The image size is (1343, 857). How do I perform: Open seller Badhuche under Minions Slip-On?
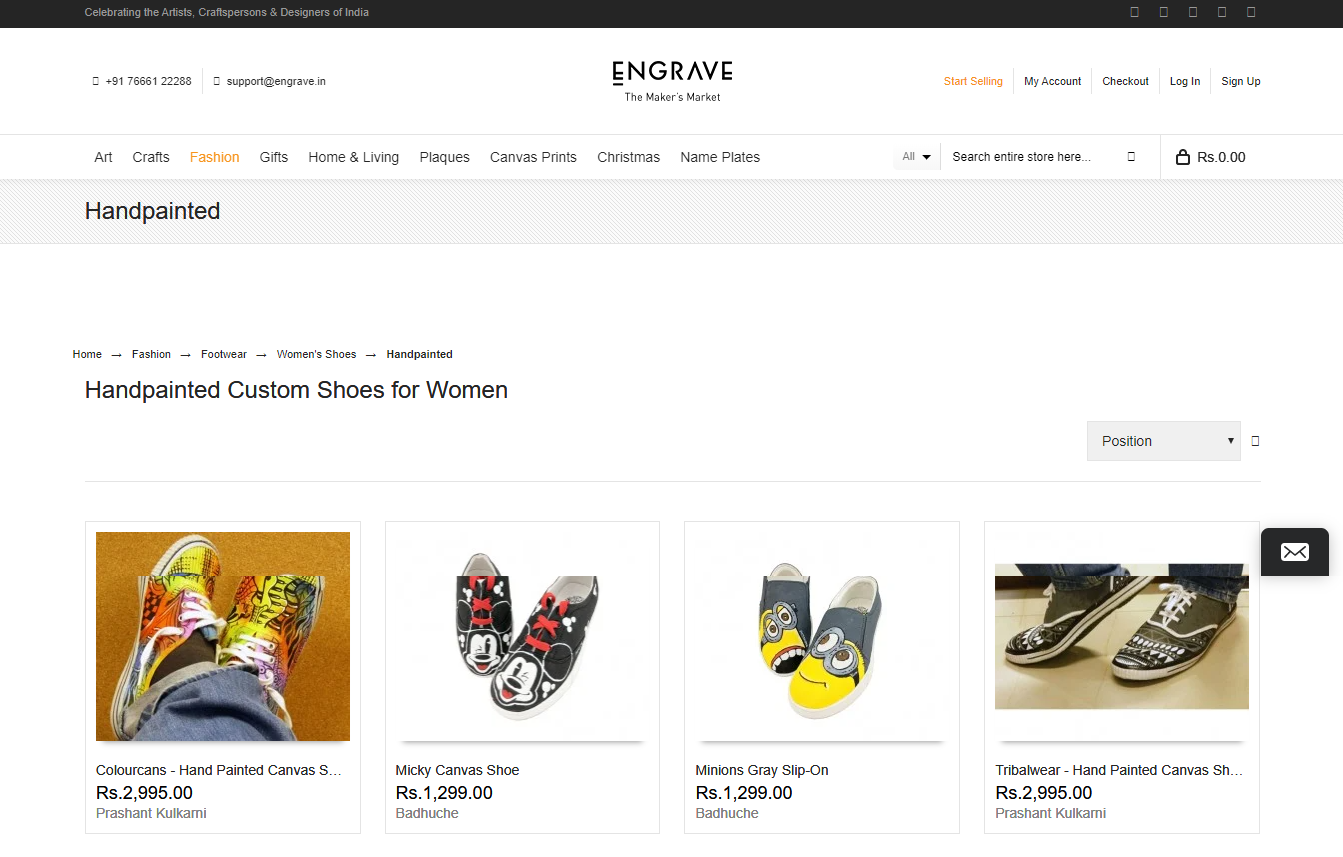(x=727, y=814)
